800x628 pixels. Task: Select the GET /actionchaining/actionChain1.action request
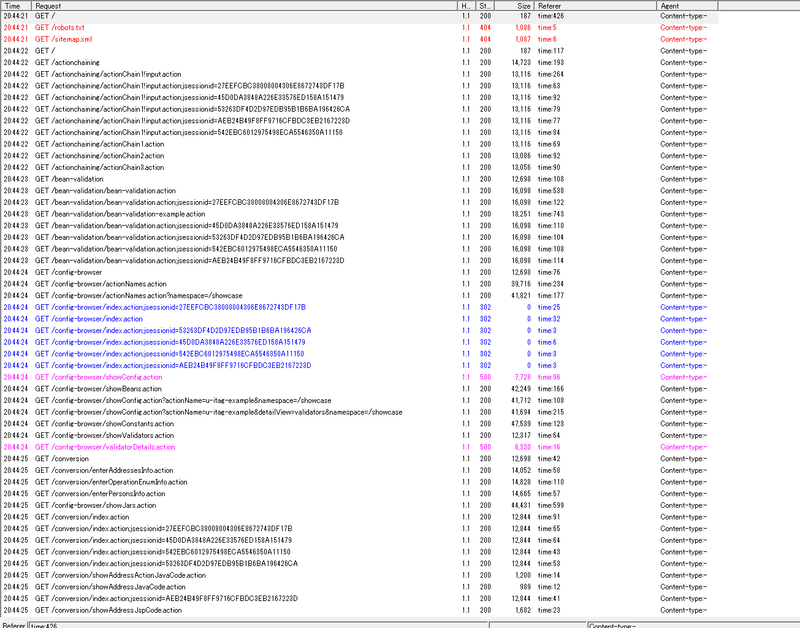(359, 144)
